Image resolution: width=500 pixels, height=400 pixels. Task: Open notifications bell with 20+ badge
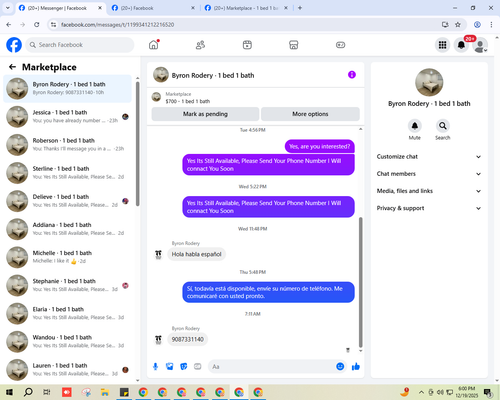[461, 45]
